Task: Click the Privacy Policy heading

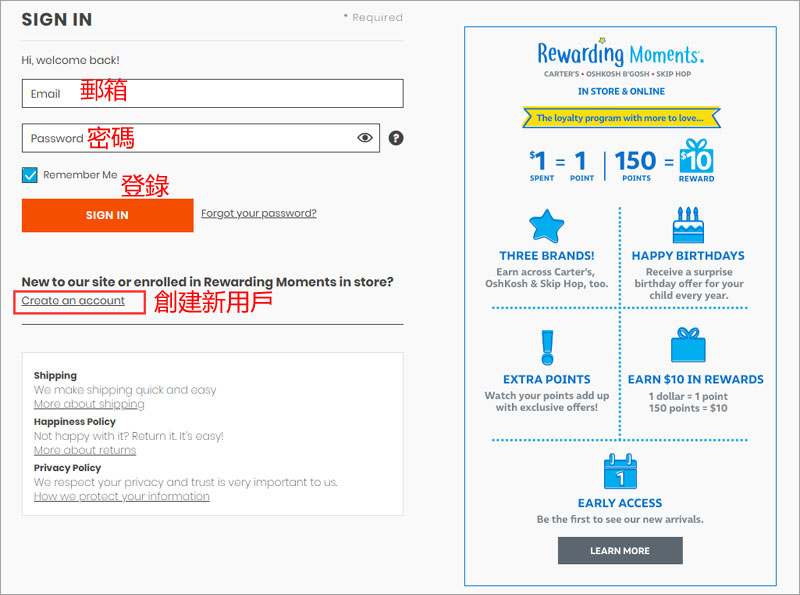Action: pyautogui.click(x=67, y=468)
